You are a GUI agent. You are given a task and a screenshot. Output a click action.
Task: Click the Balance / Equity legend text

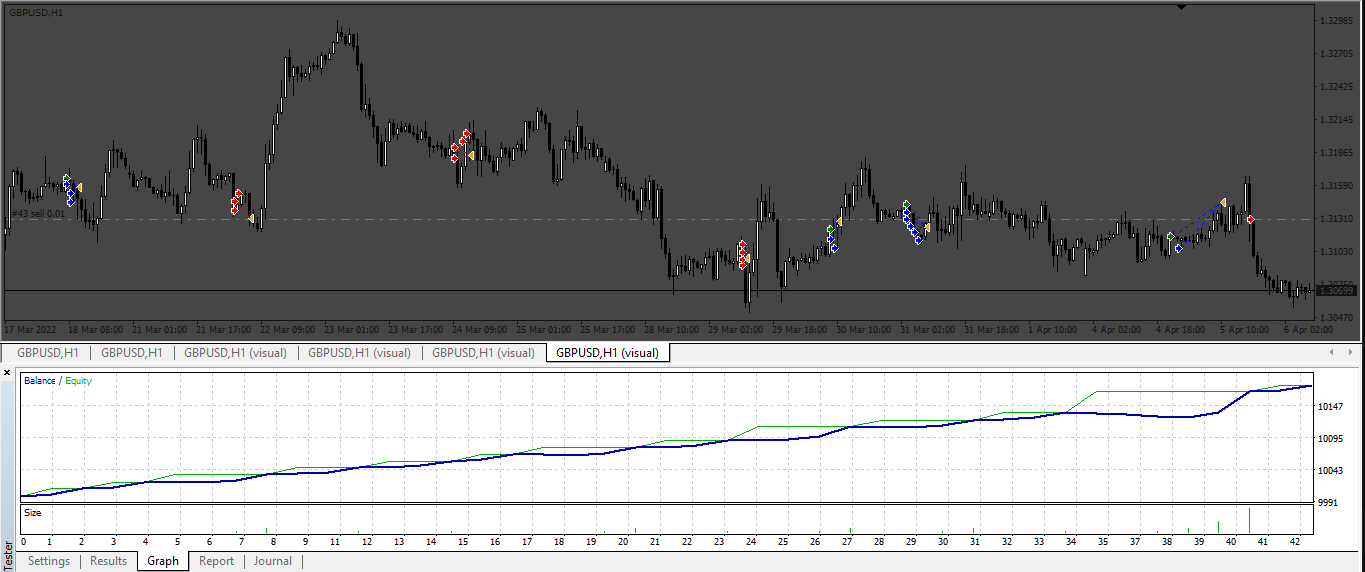(x=58, y=381)
